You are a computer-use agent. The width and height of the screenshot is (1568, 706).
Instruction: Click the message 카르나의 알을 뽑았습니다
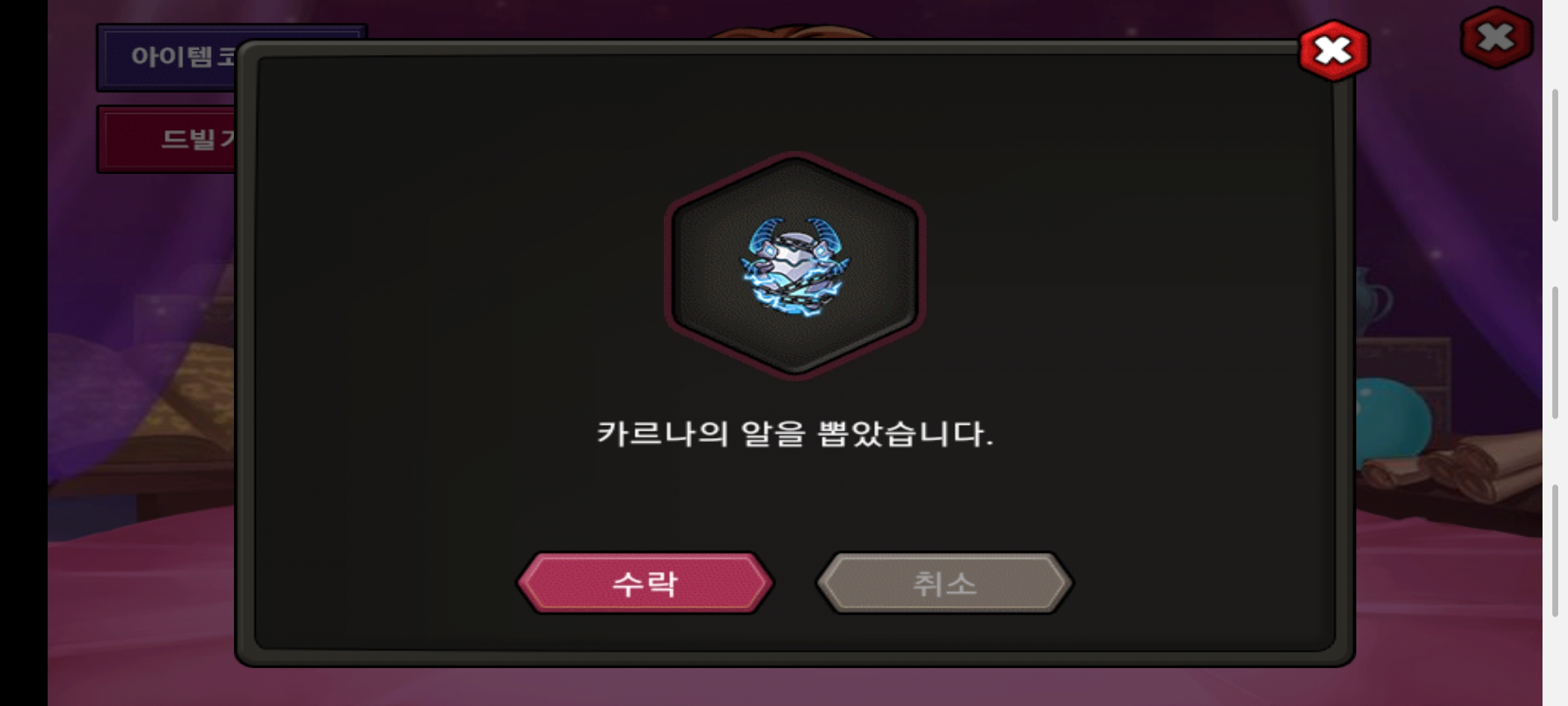pyautogui.click(x=794, y=433)
